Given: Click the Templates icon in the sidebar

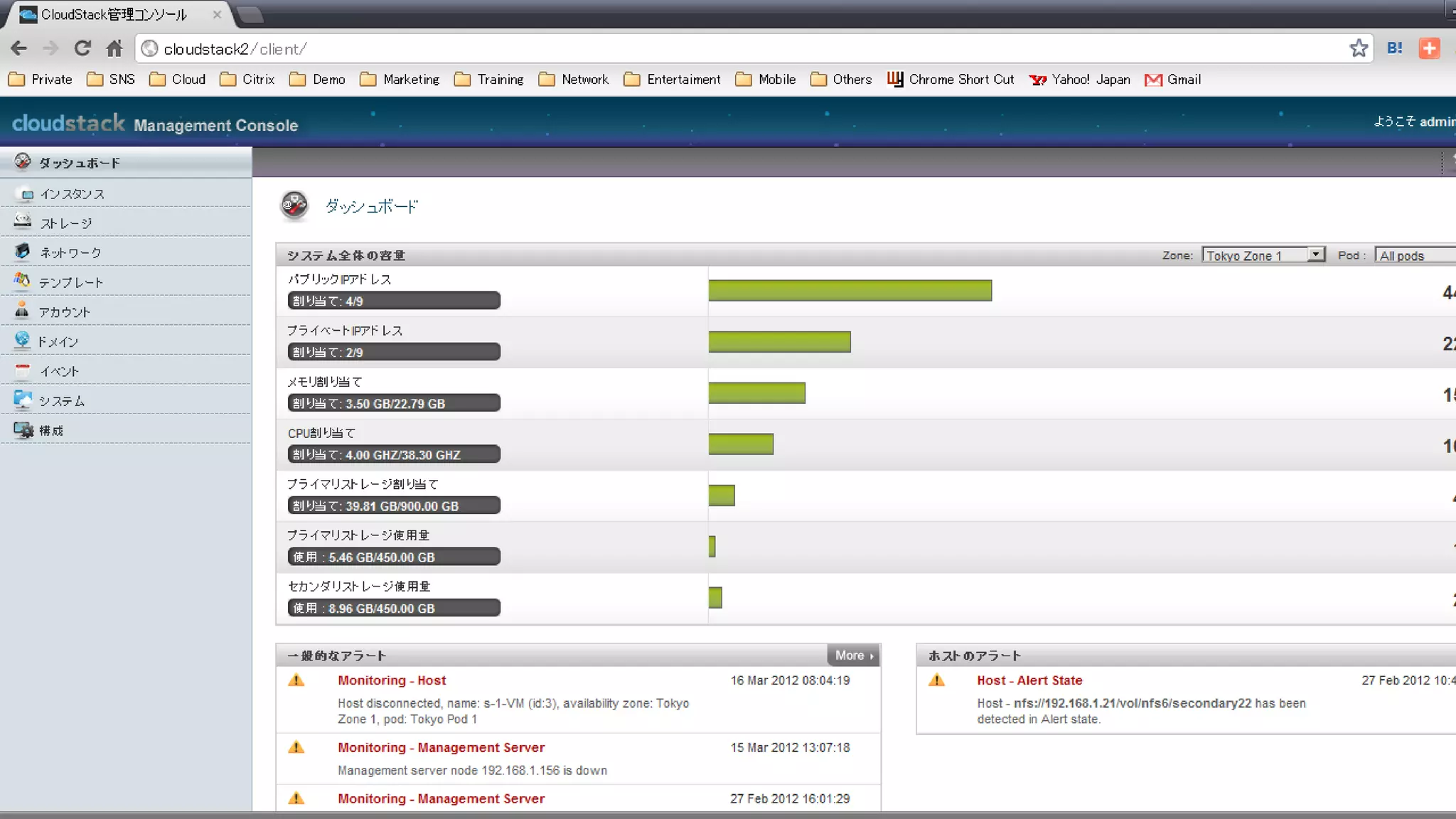Looking at the screenshot, I should tap(23, 281).
